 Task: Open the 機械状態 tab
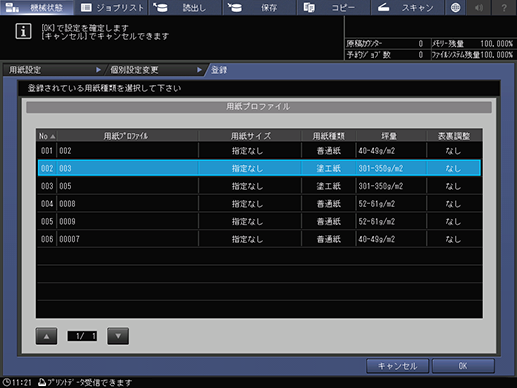pyautogui.click(x=37, y=7)
